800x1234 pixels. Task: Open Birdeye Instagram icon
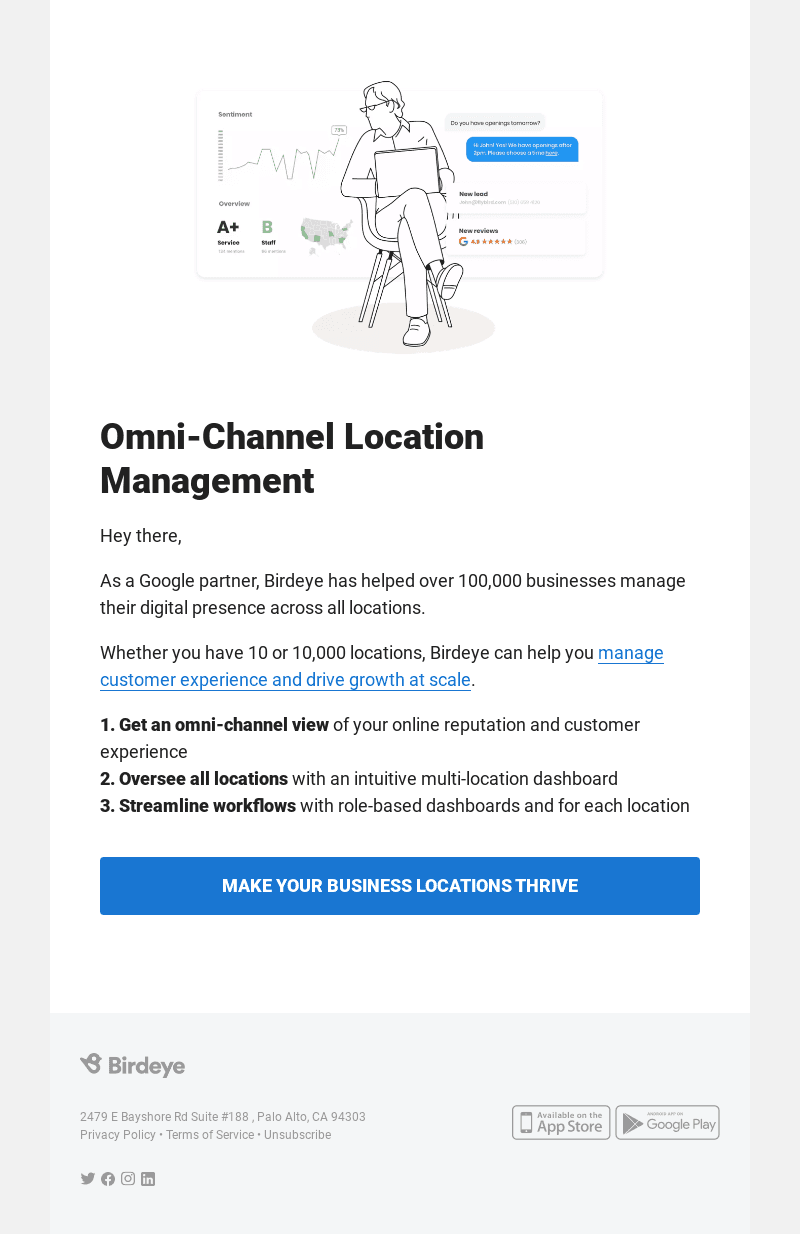coord(128,1179)
